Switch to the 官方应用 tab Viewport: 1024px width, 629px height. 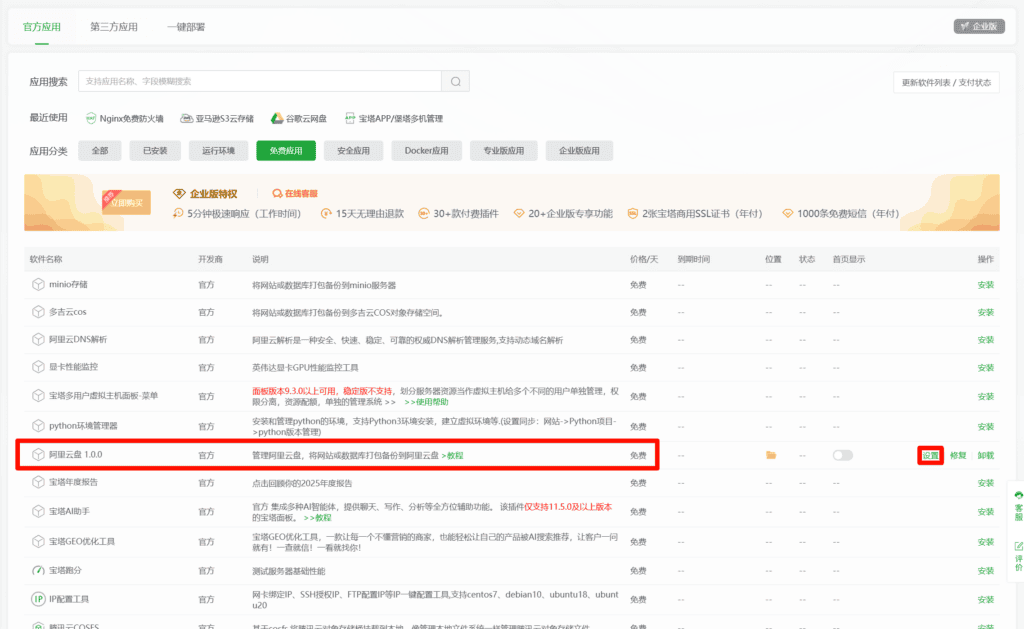click(x=42, y=27)
